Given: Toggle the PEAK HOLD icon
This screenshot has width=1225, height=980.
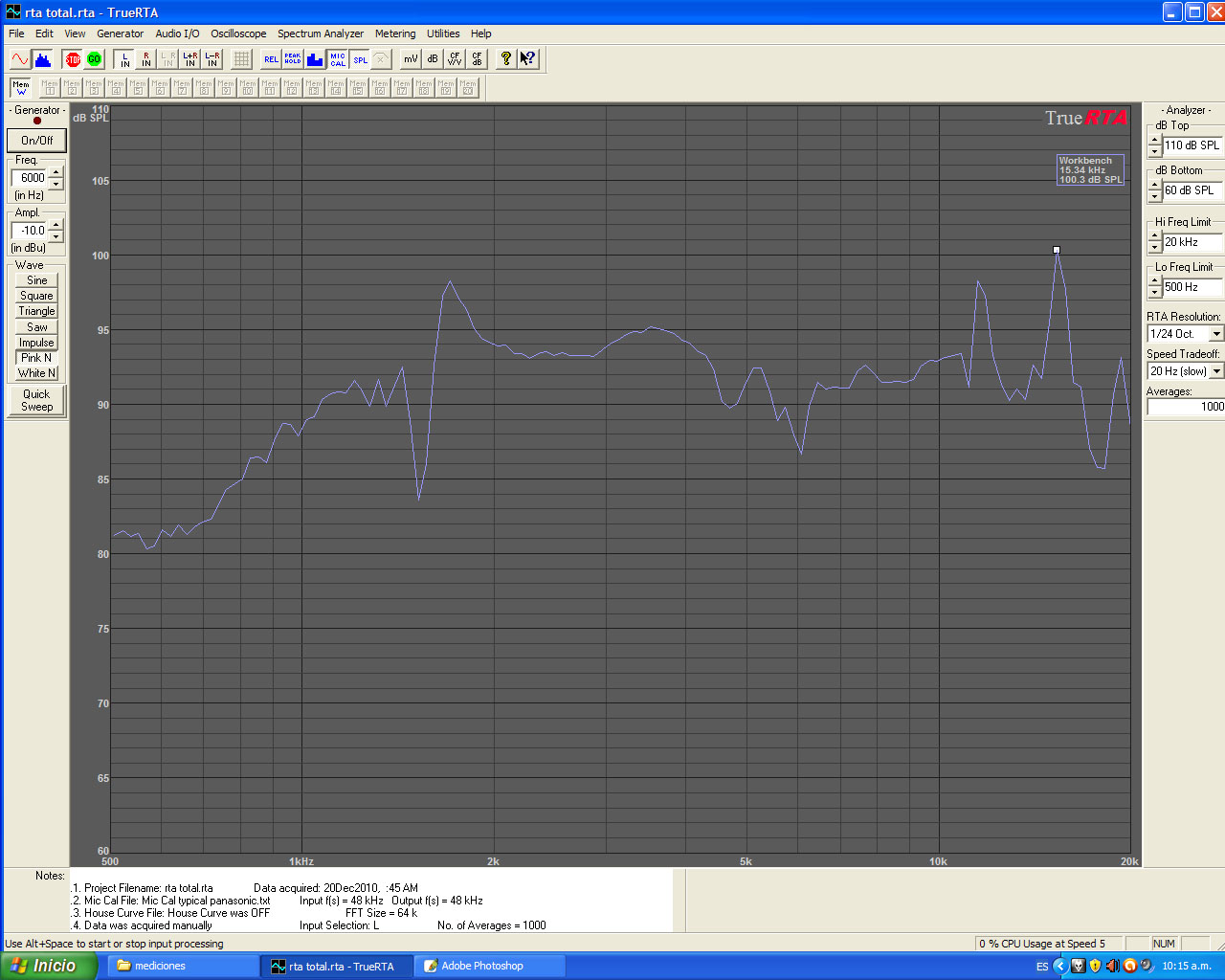Looking at the screenshot, I should (x=293, y=59).
